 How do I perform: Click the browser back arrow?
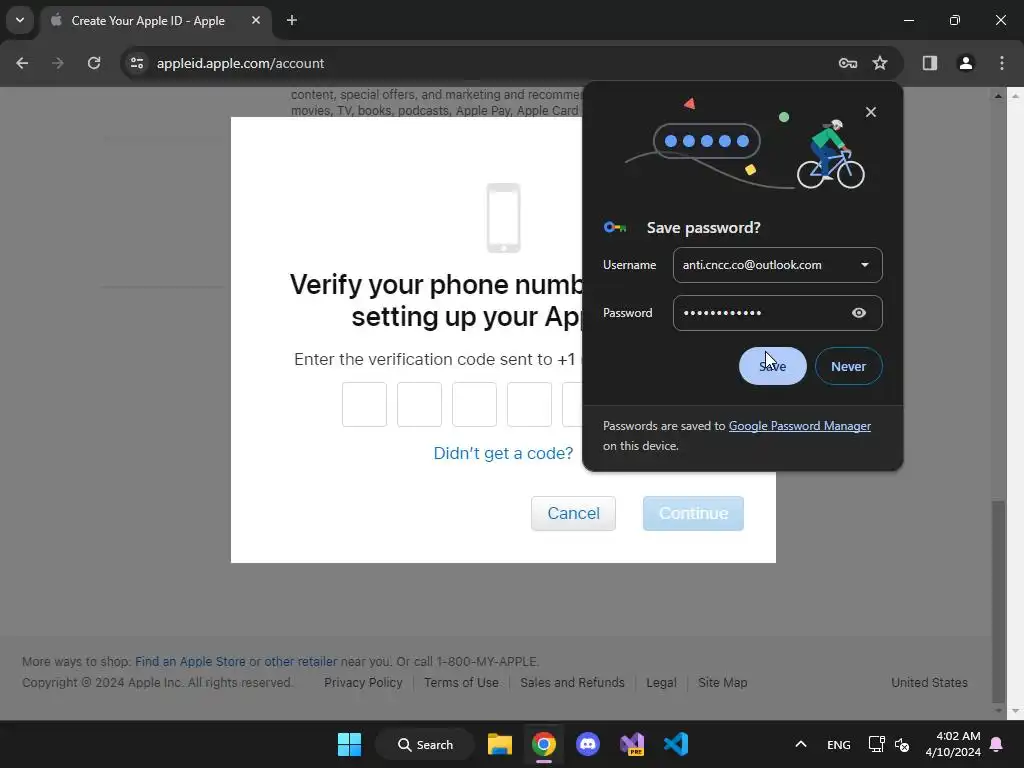coord(22,63)
